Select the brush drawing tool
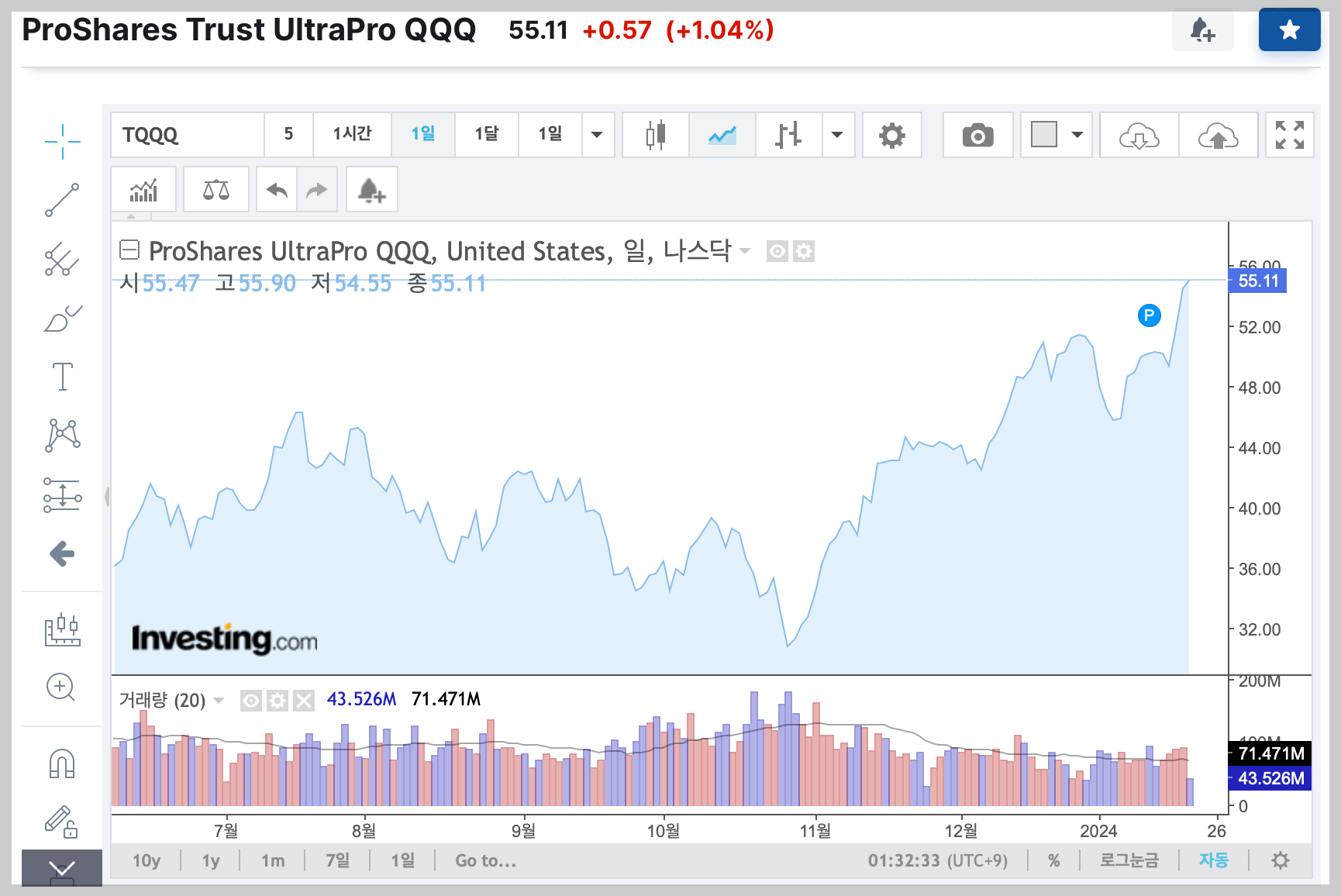1341x896 pixels. click(x=62, y=318)
